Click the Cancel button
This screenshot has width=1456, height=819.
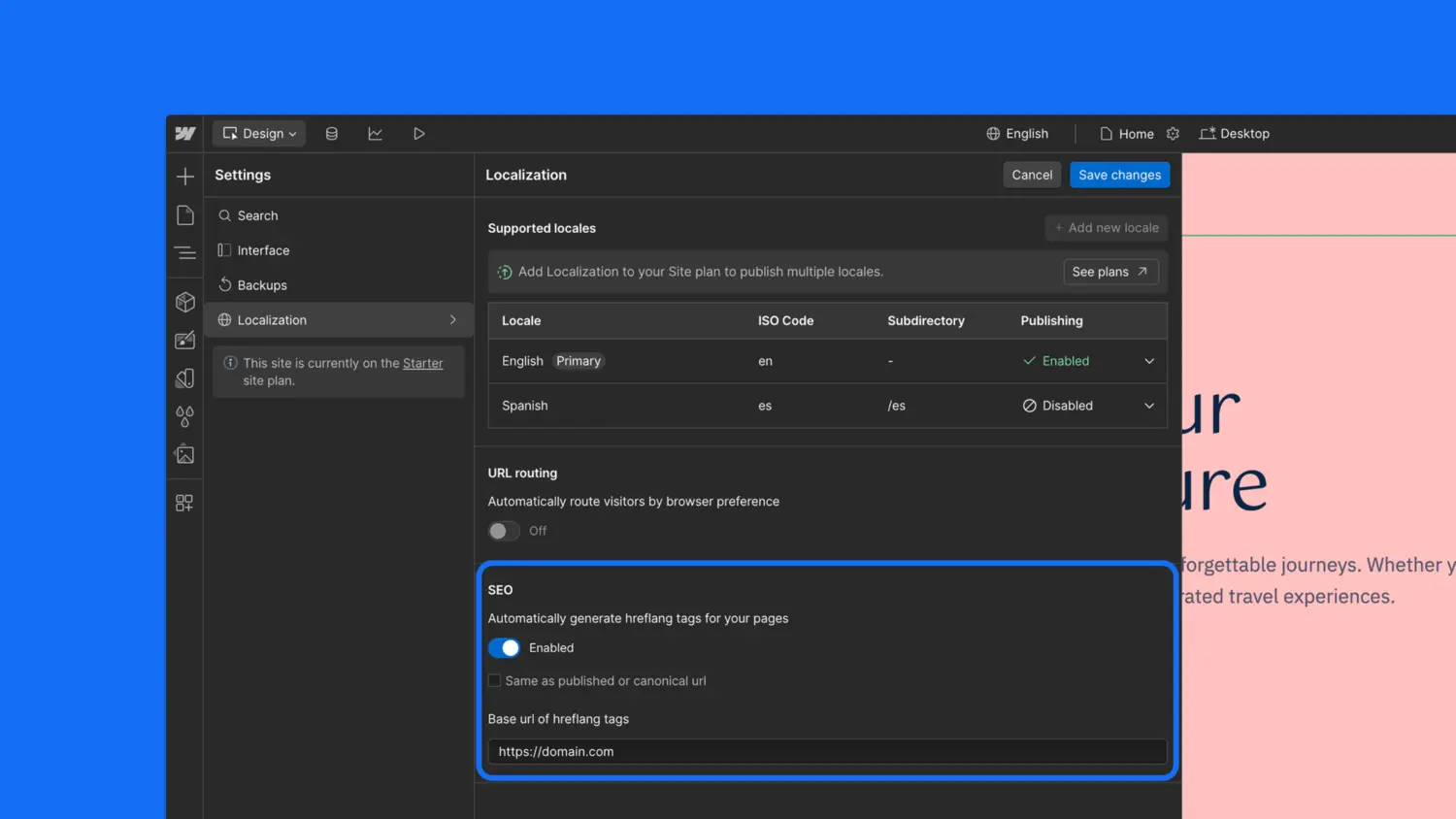tap(1032, 175)
